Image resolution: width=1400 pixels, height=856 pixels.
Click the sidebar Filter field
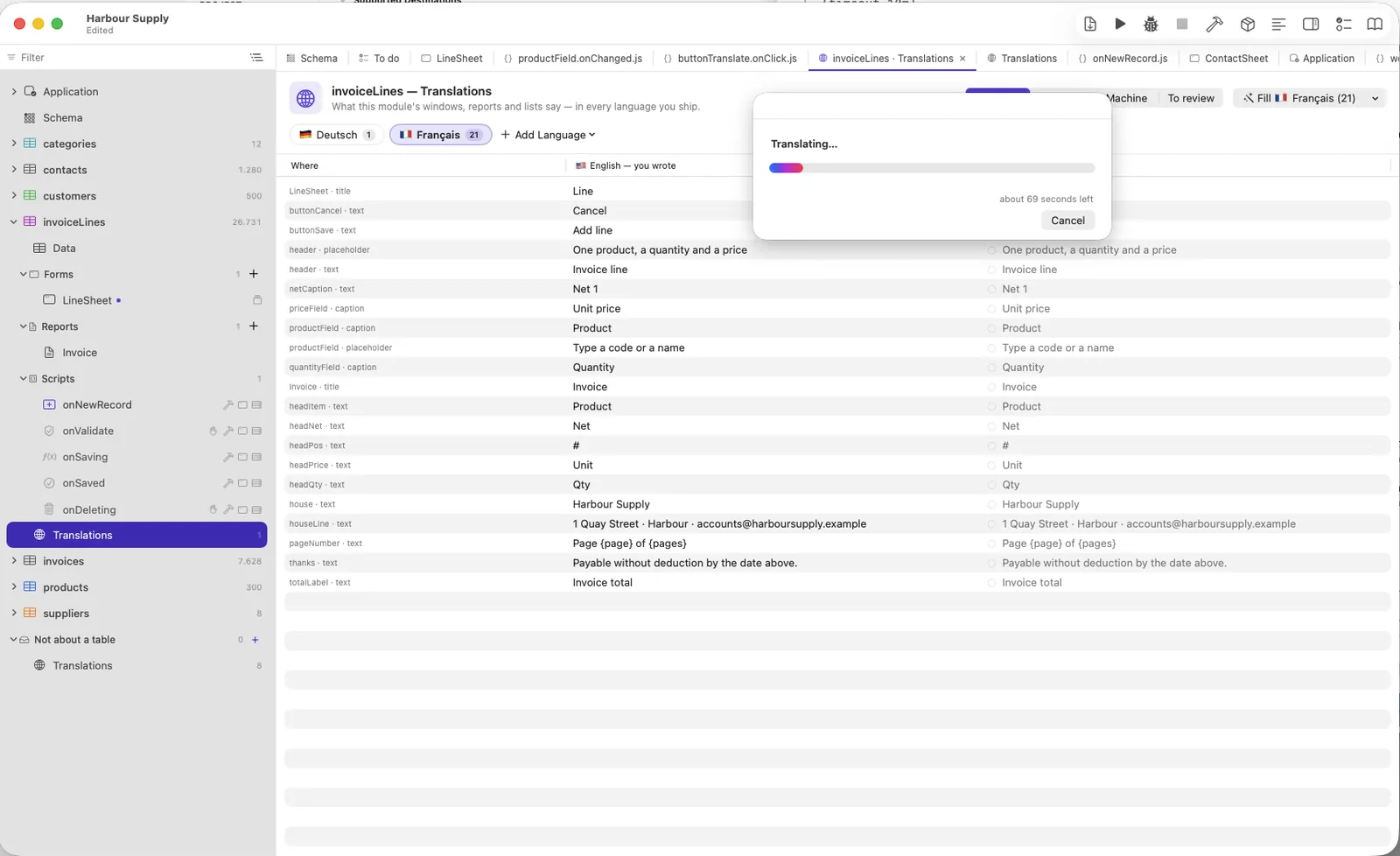pyautogui.click(x=125, y=58)
